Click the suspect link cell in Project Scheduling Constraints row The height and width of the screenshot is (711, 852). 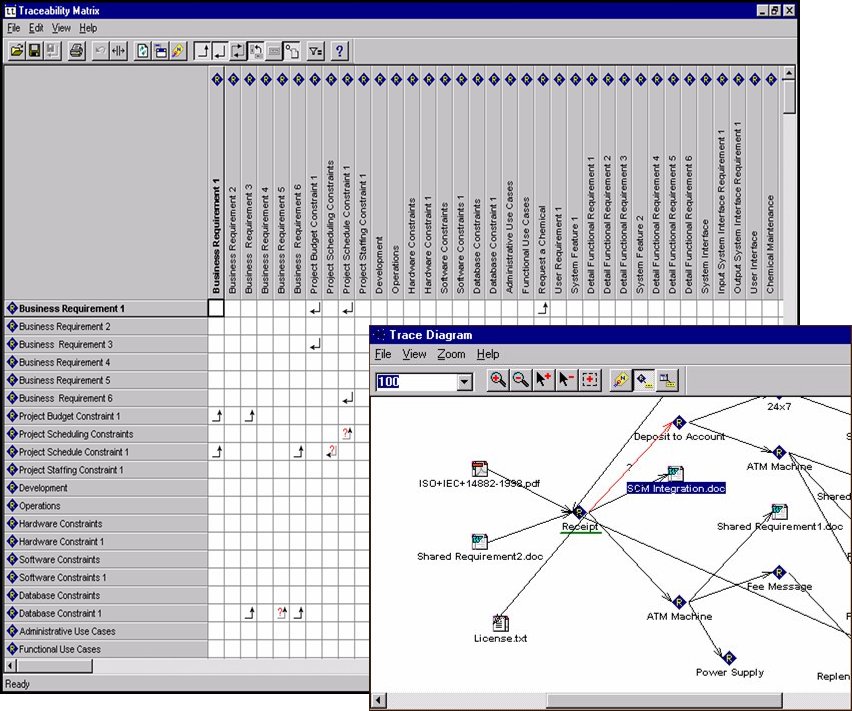pos(347,434)
